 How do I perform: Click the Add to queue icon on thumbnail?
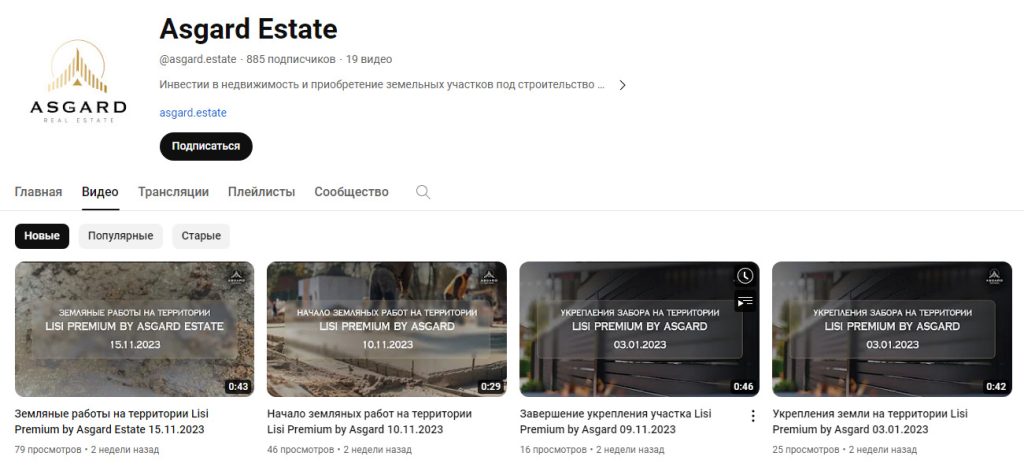pyautogui.click(x=745, y=301)
